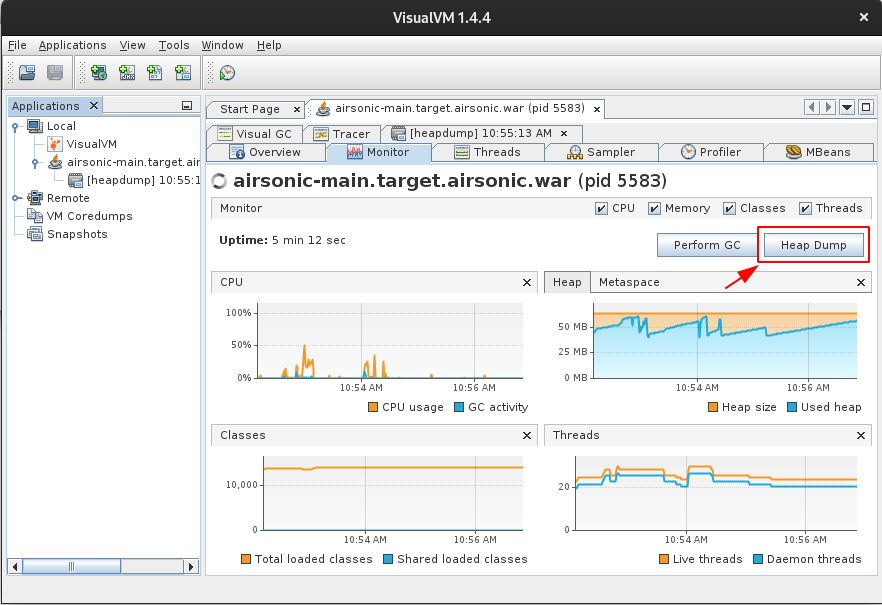Screen dimensions: 882x605
Task: Click the Save toolbar icon
Action: tap(55, 72)
